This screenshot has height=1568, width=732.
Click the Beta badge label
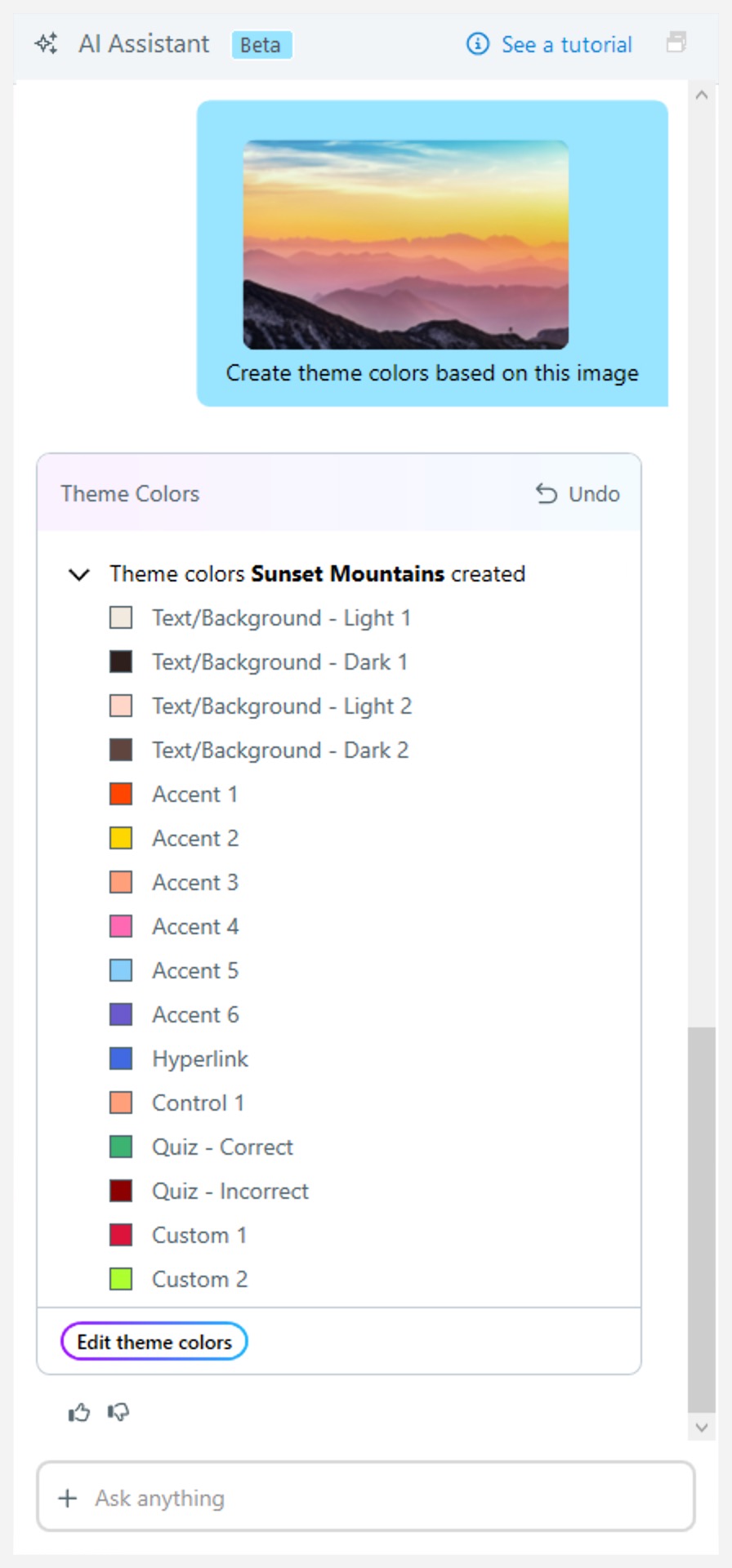(261, 45)
